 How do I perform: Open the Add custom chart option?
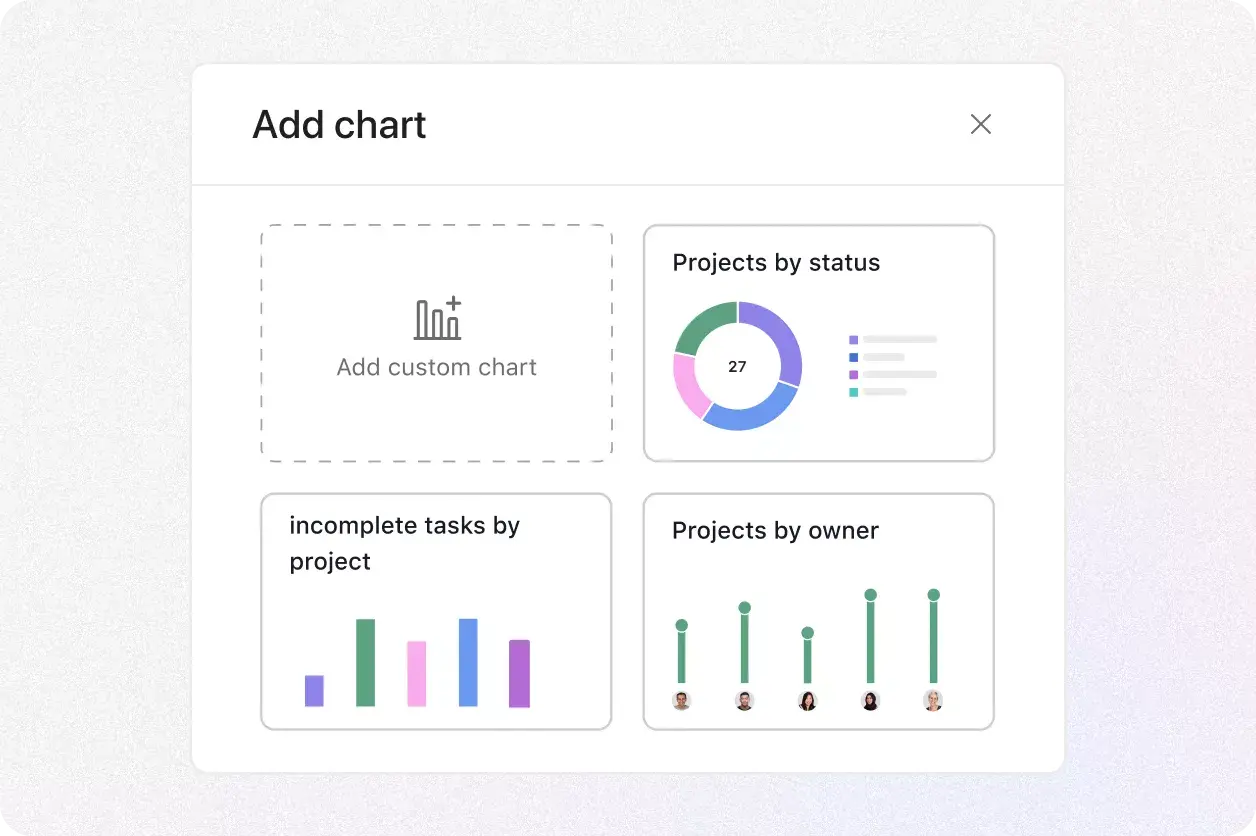tap(437, 343)
